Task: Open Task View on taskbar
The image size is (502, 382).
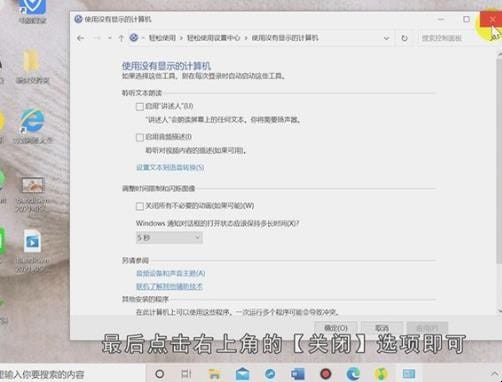Action: click(x=186, y=374)
